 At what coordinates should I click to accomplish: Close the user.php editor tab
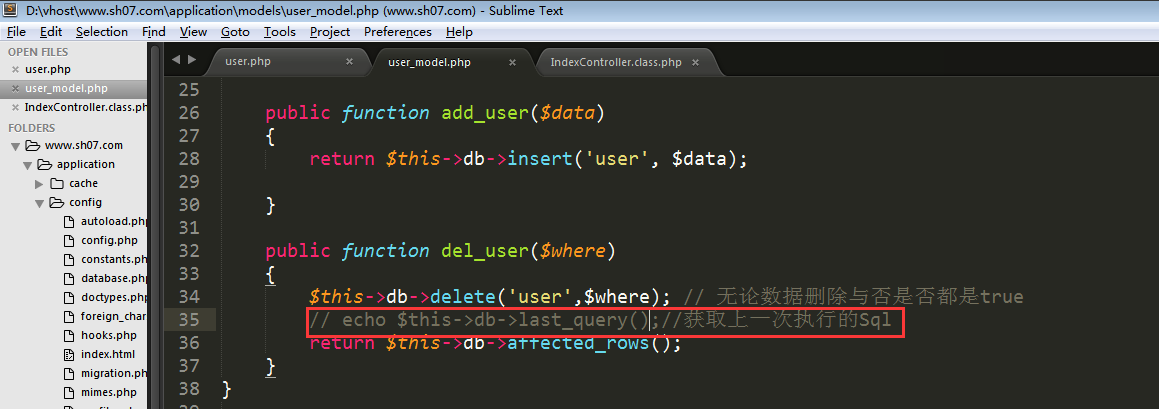click(x=349, y=62)
